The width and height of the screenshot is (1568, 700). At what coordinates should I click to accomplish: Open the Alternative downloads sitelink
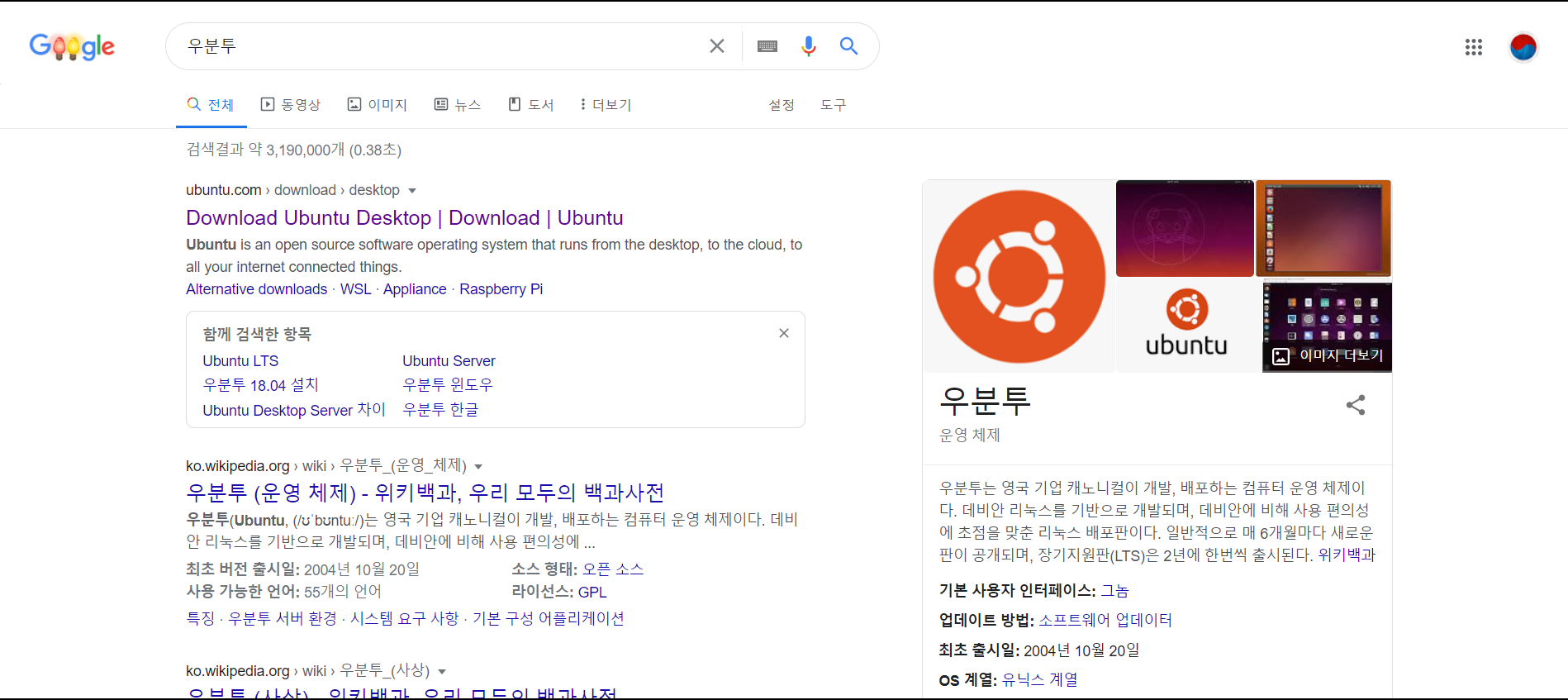(256, 289)
